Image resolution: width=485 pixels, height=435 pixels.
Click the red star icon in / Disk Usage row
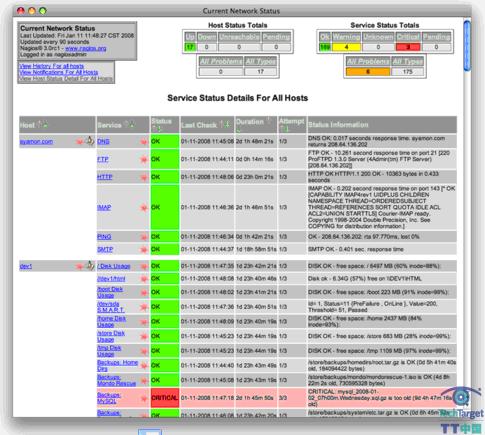click(144, 266)
